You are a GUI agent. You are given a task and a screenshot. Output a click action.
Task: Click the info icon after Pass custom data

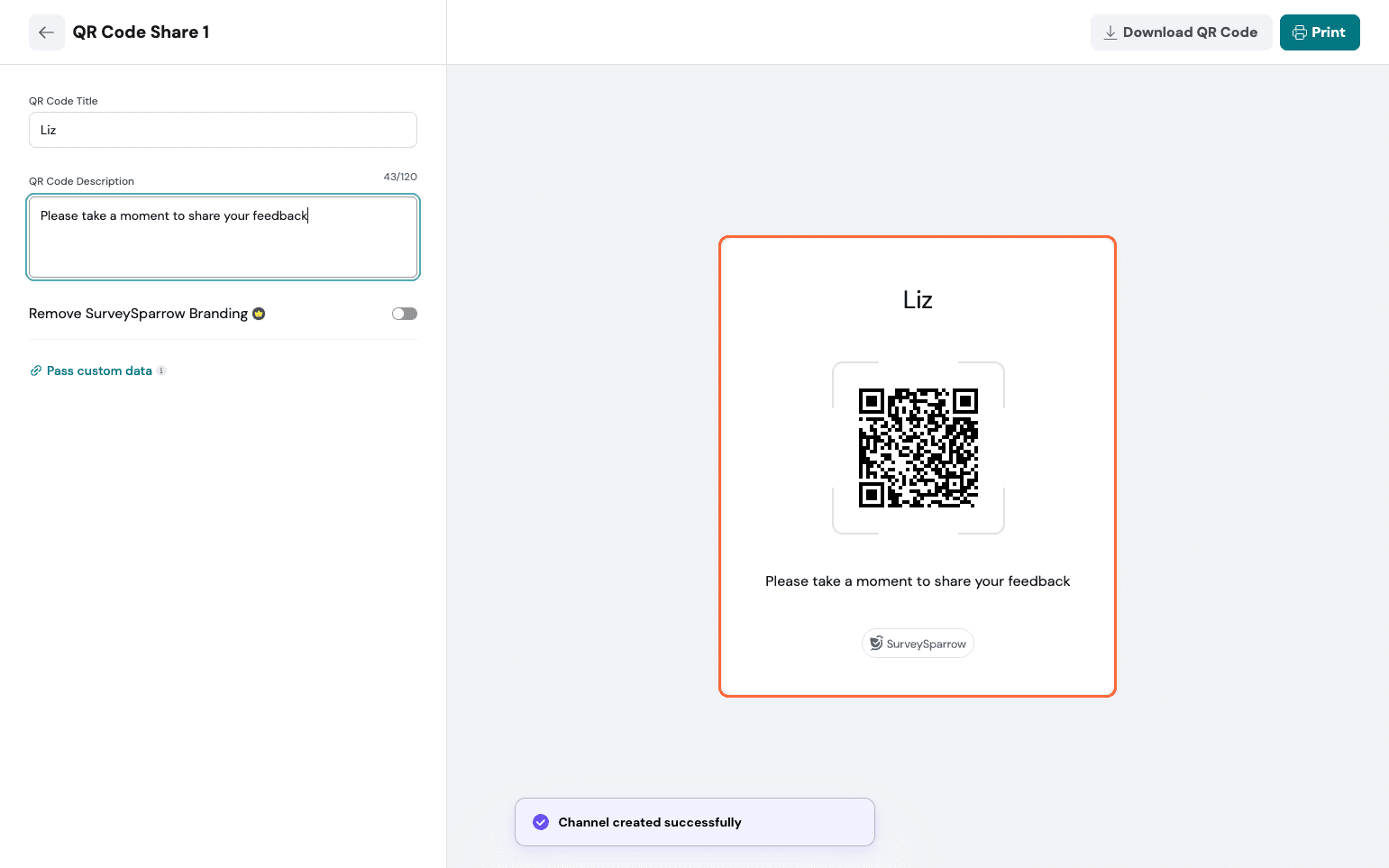point(161,370)
